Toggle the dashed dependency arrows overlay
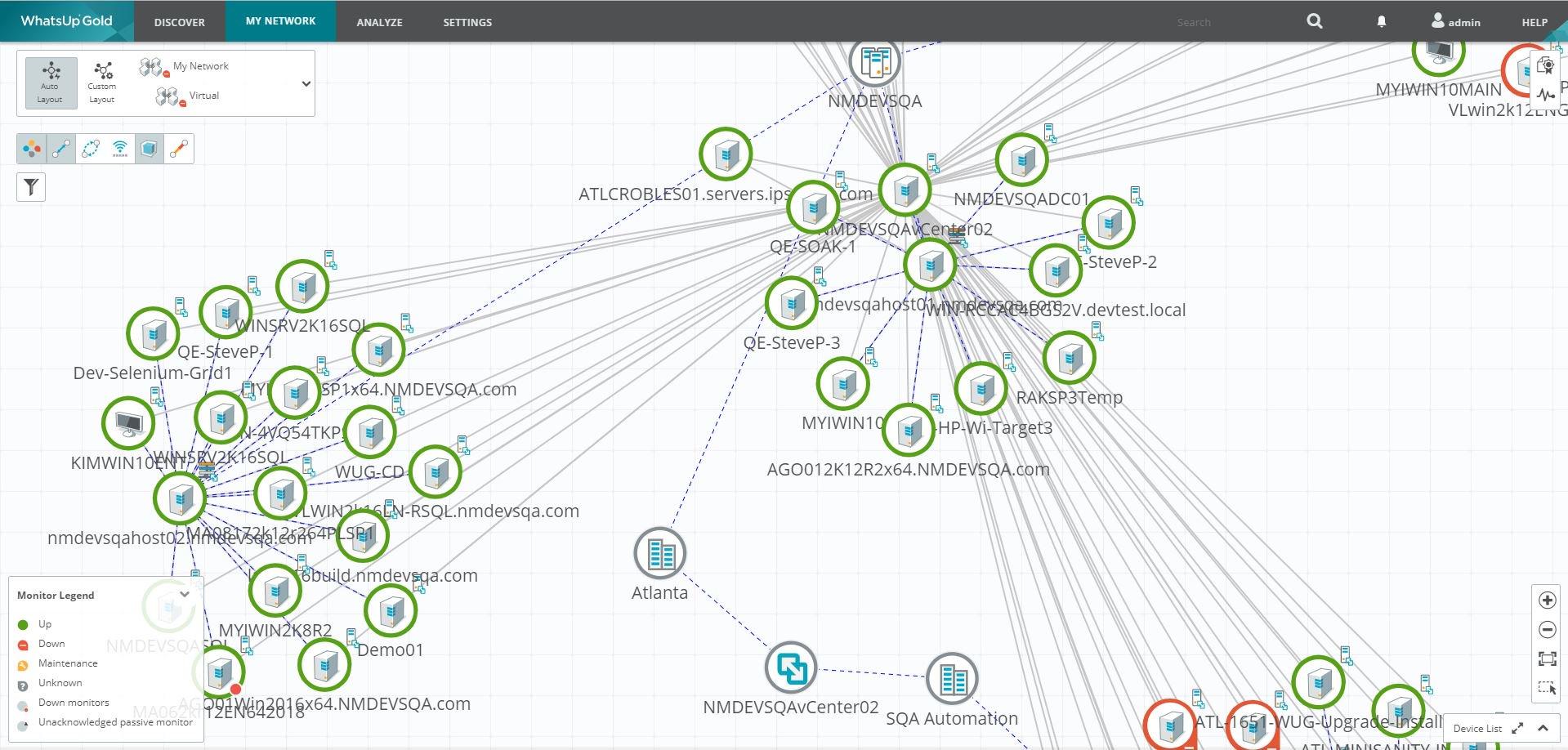The width and height of the screenshot is (1568, 750). pyautogui.click(x=91, y=149)
